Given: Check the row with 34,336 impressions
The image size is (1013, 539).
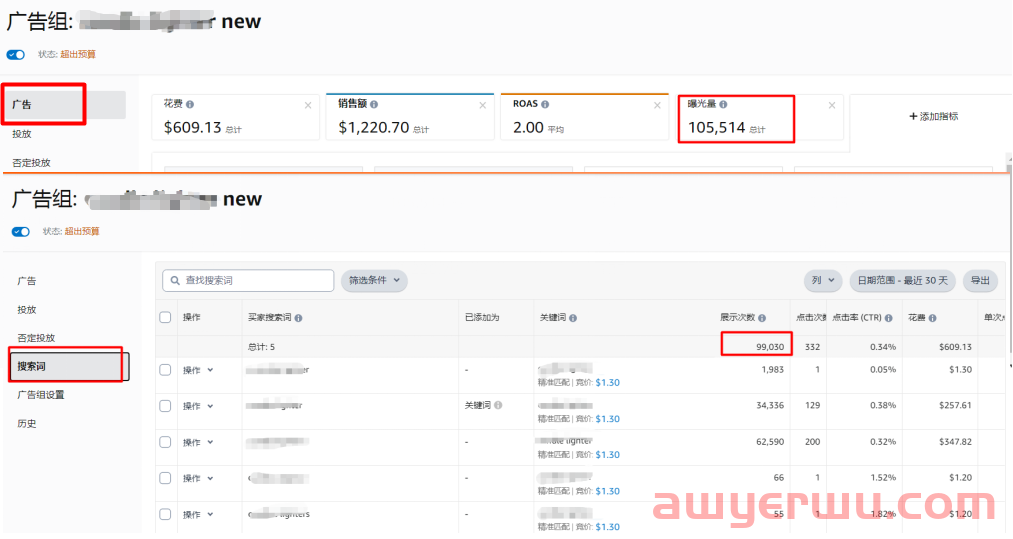Looking at the screenshot, I should pyautogui.click(x=166, y=406).
